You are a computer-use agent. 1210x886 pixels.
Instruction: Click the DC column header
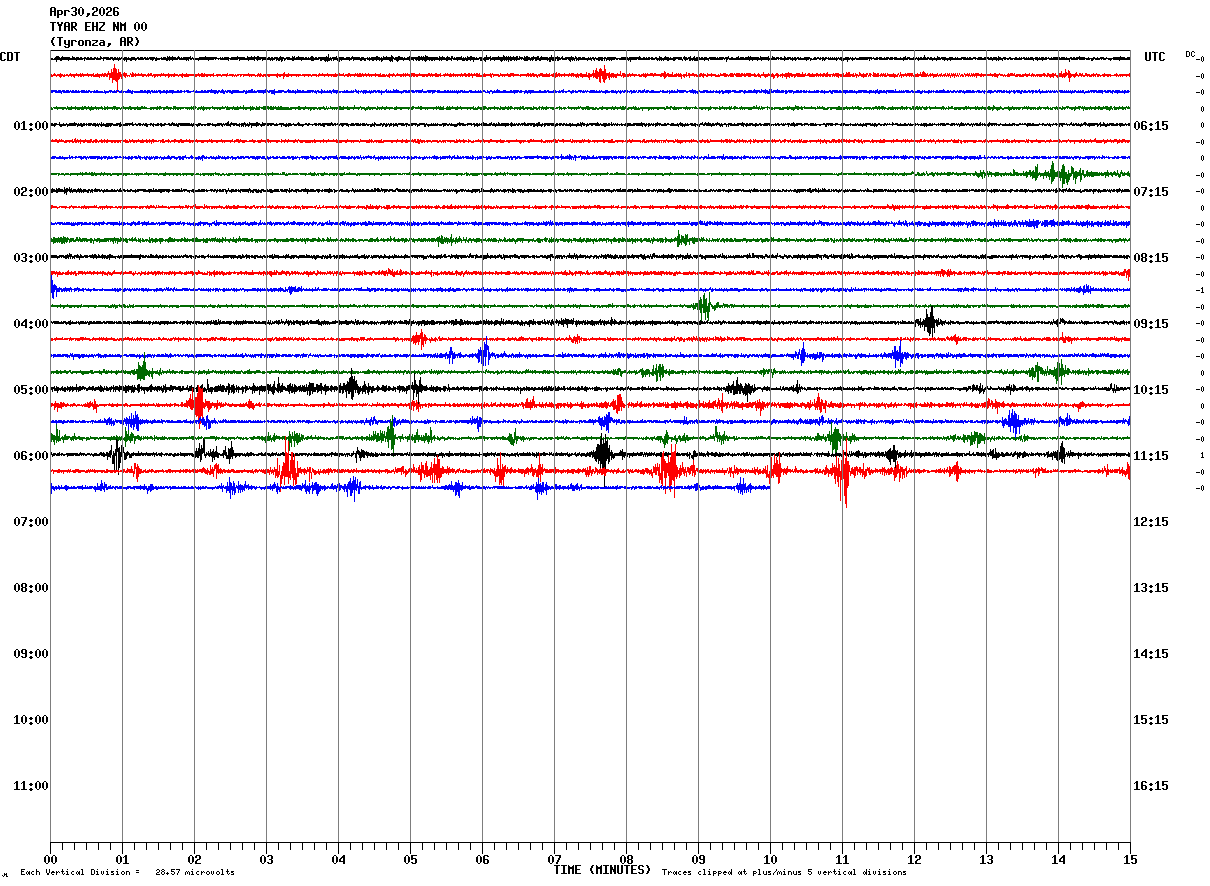click(x=1190, y=54)
